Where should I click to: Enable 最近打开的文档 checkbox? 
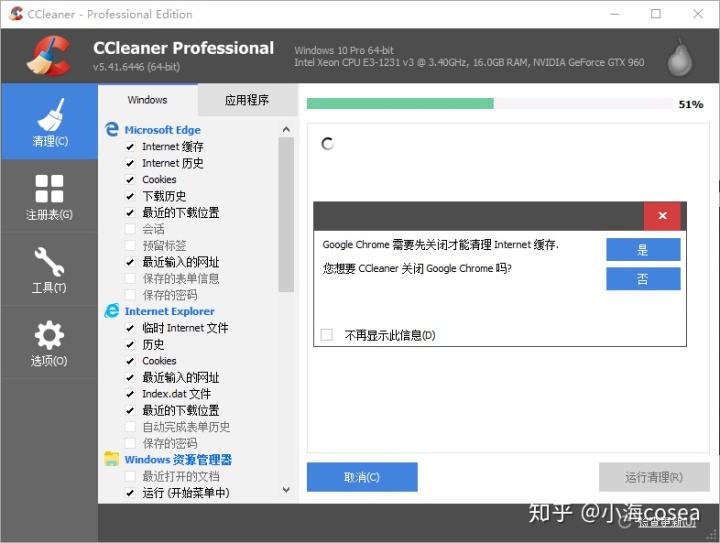[130, 476]
